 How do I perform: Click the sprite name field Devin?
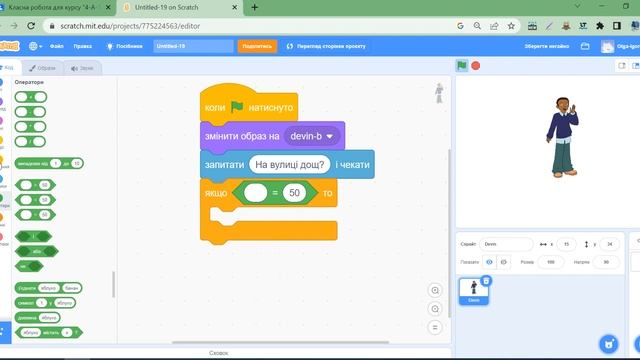(x=506, y=244)
